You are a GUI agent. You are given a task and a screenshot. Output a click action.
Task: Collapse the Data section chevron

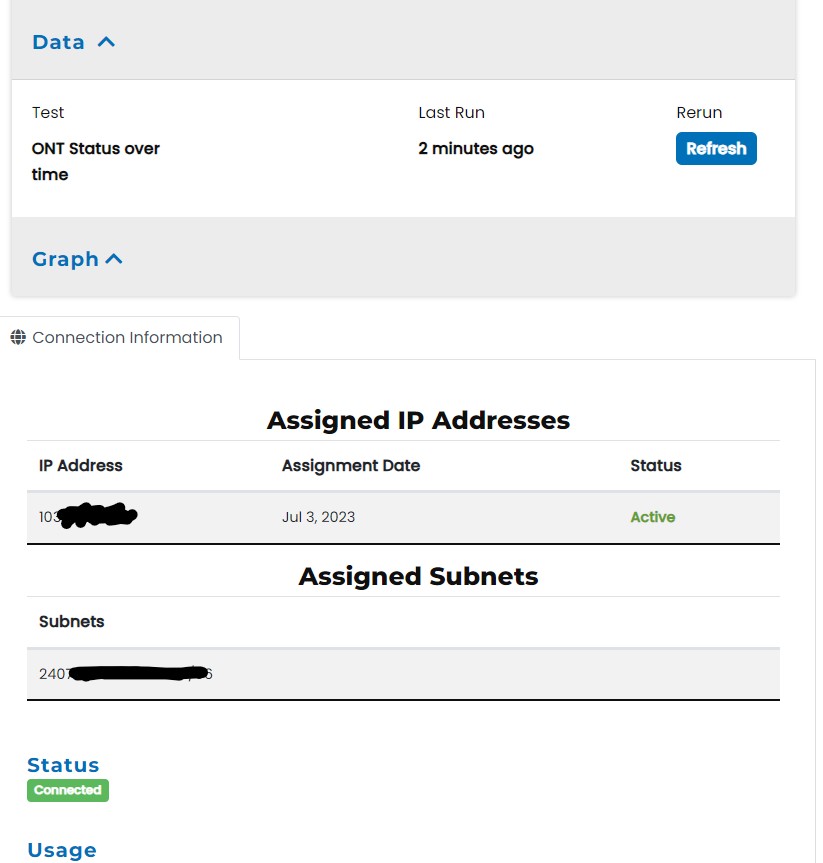pyautogui.click(x=106, y=42)
